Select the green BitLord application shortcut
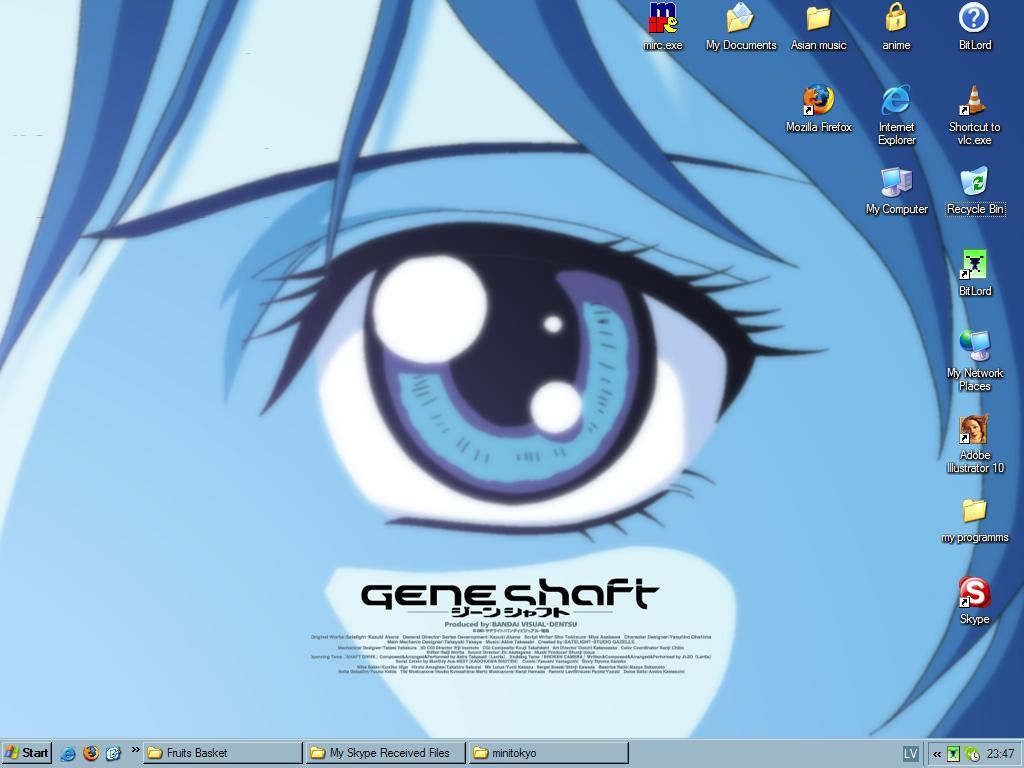Image resolution: width=1024 pixels, height=768 pixels. pyautogui.click(x=974, y=273)
